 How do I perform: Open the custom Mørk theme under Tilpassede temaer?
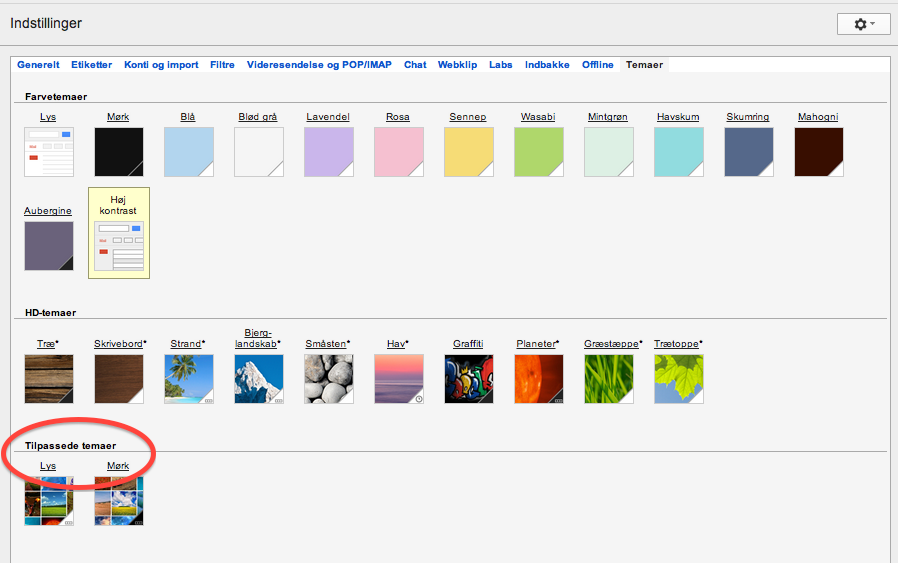118,501
